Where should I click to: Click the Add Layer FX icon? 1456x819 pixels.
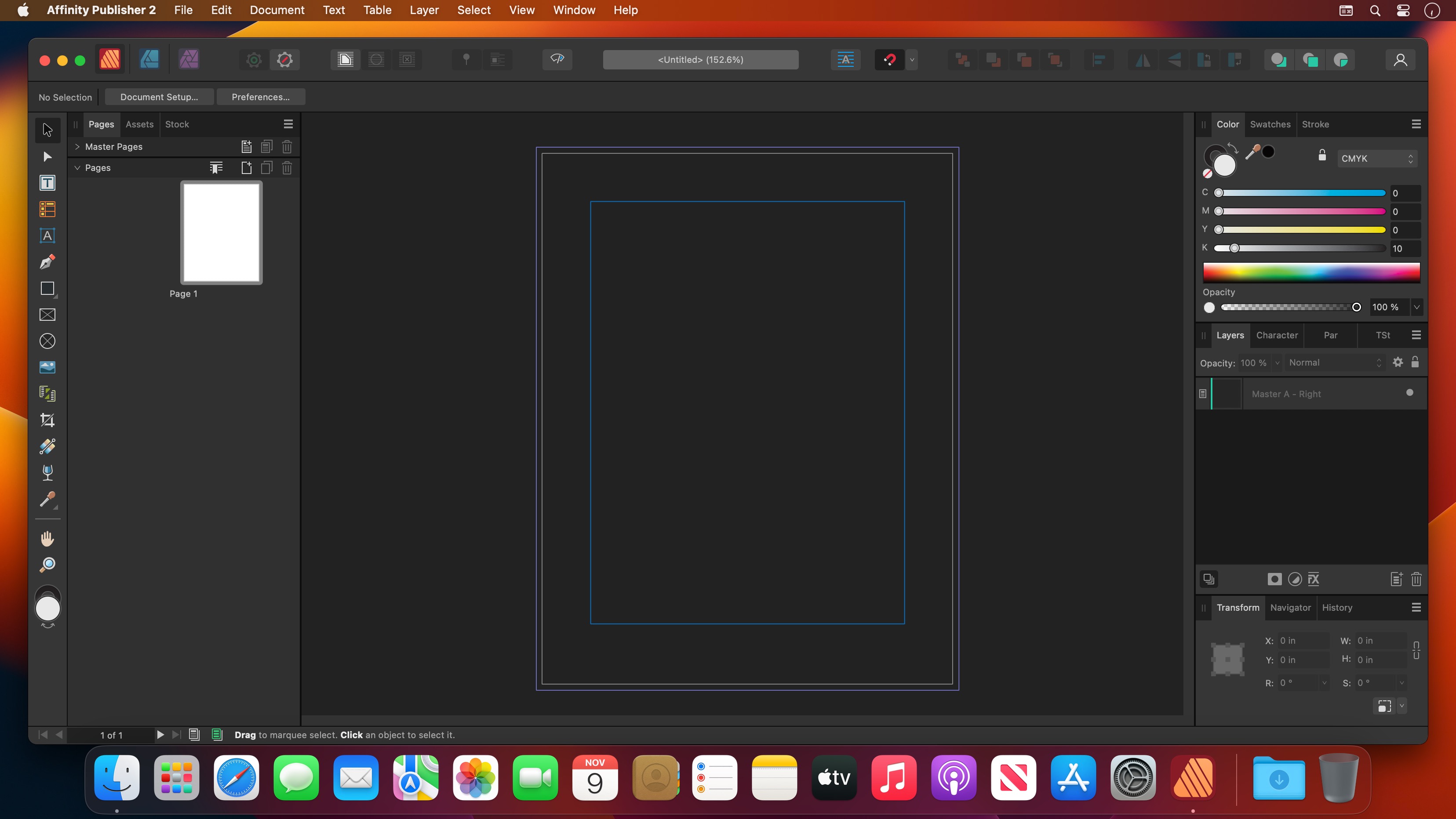click(x=1314, y=579)
